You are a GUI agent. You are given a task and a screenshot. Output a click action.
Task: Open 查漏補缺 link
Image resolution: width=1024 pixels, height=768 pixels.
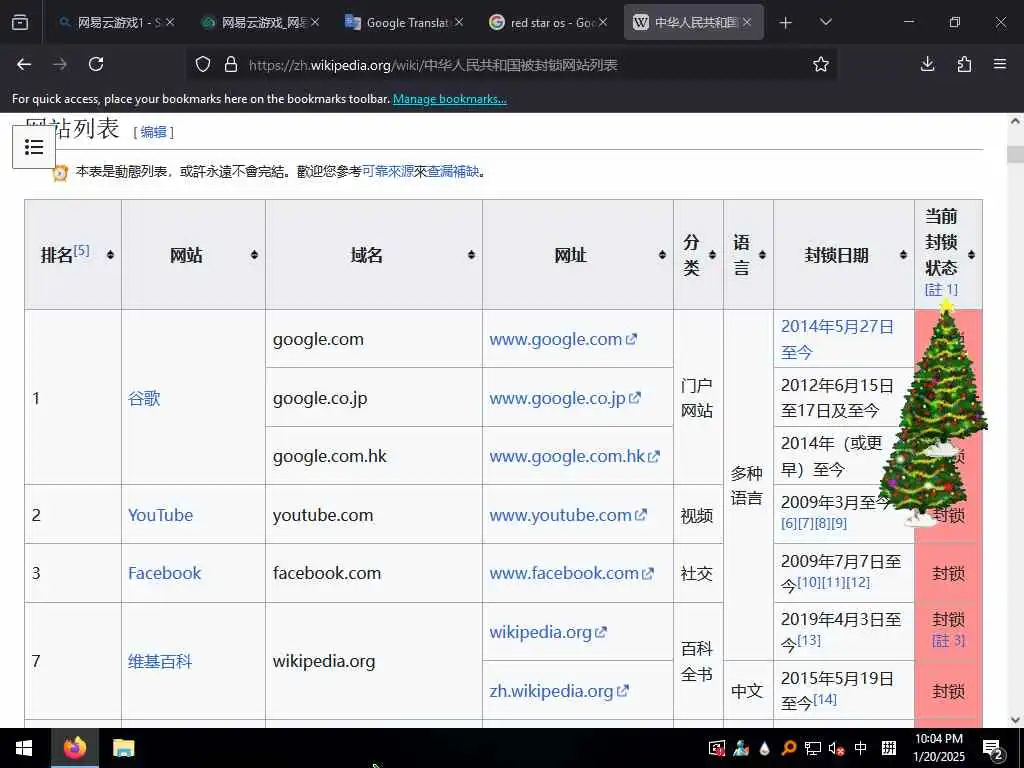pos(453,172)
